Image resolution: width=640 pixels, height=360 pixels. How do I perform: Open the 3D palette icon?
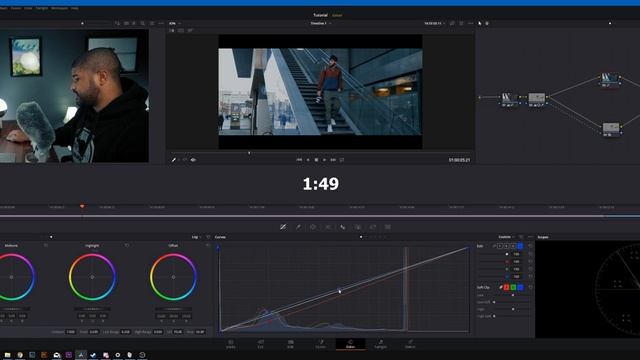[388, 227]
